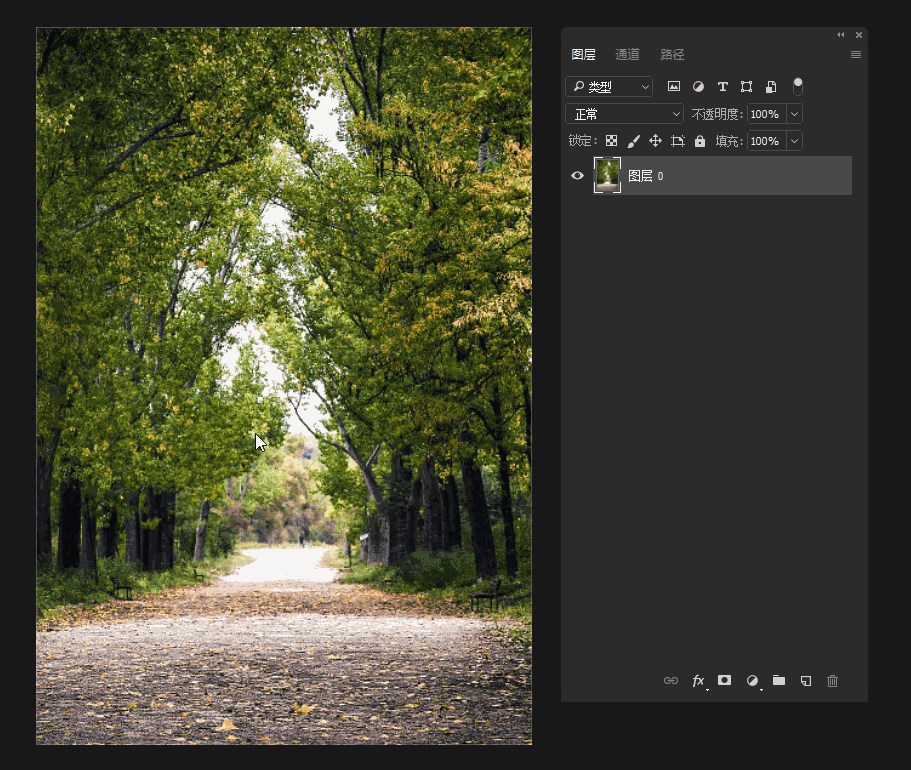Toggle lock all padlock icon

click(700, 141)
